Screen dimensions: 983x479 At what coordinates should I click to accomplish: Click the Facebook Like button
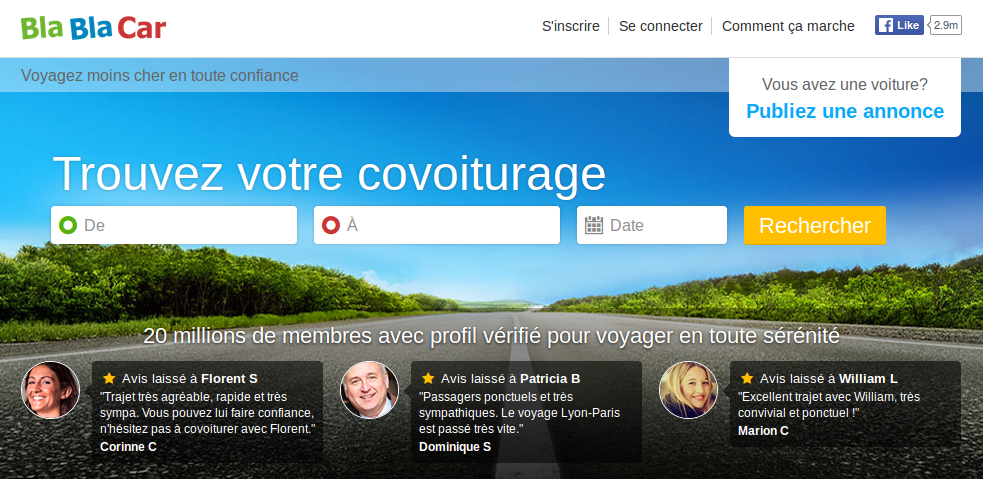[899, 25]
